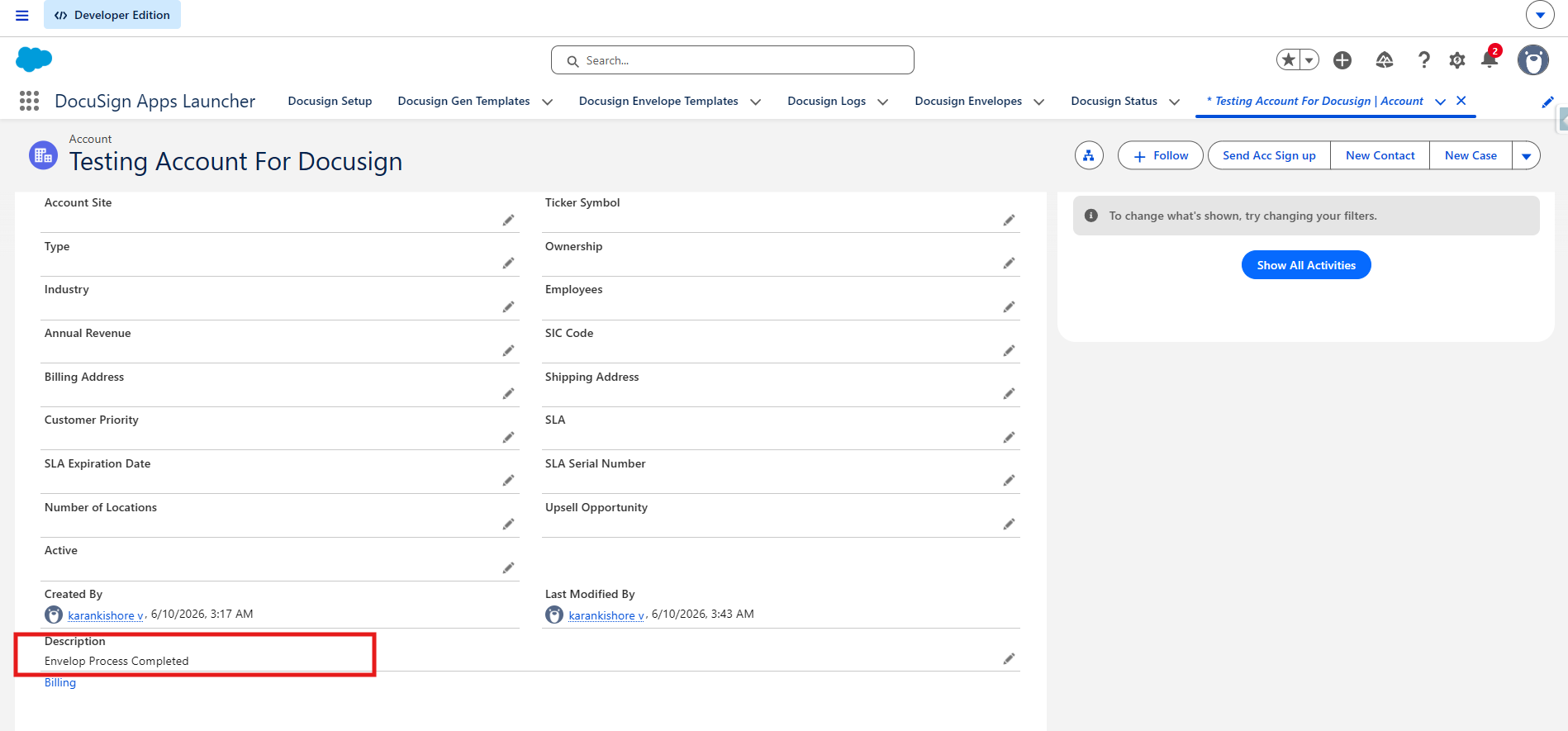
Task: Open the Docusign Envelope Templates tab
Action: (x=658, y=101)
